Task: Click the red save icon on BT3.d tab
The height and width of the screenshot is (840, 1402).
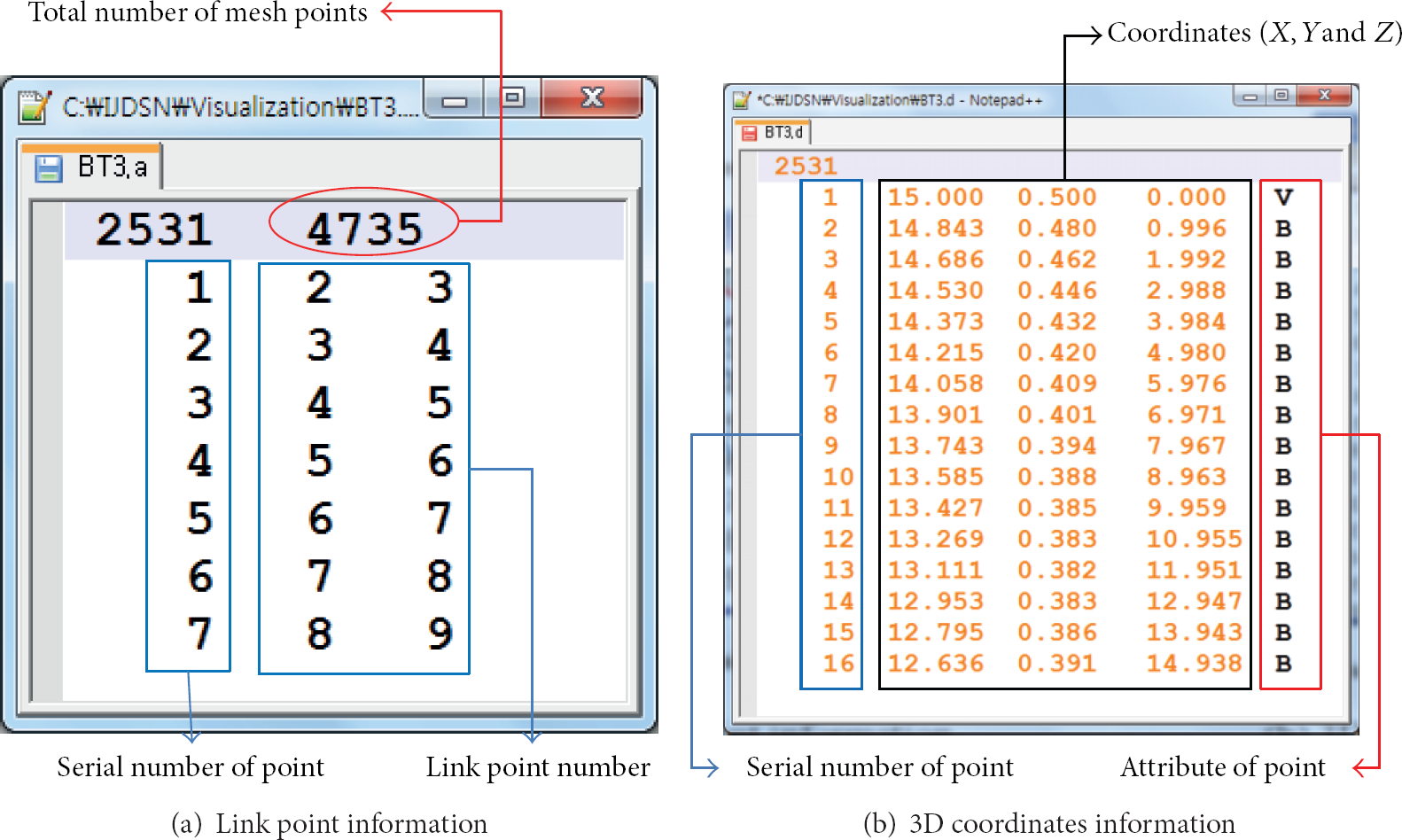Action: click(750, 133)
